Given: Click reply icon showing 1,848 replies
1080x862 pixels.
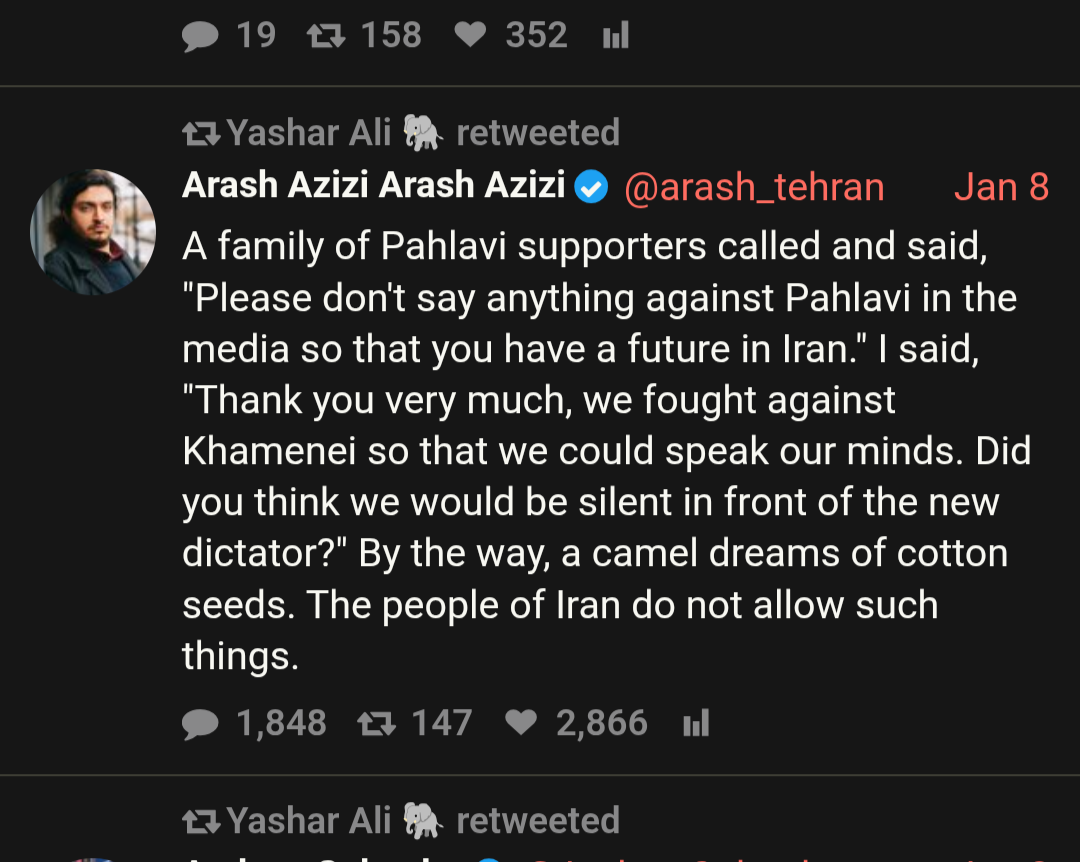Looking at the screenshot, I should tap(200, 724).
